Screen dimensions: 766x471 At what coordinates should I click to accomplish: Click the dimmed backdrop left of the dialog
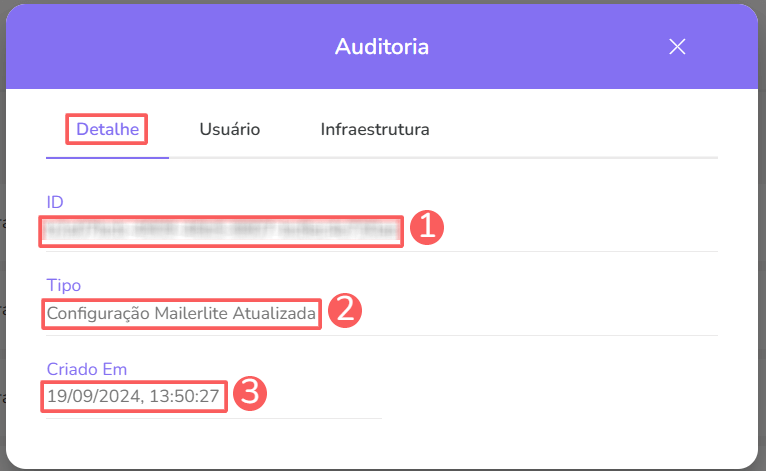click(2, 300)
